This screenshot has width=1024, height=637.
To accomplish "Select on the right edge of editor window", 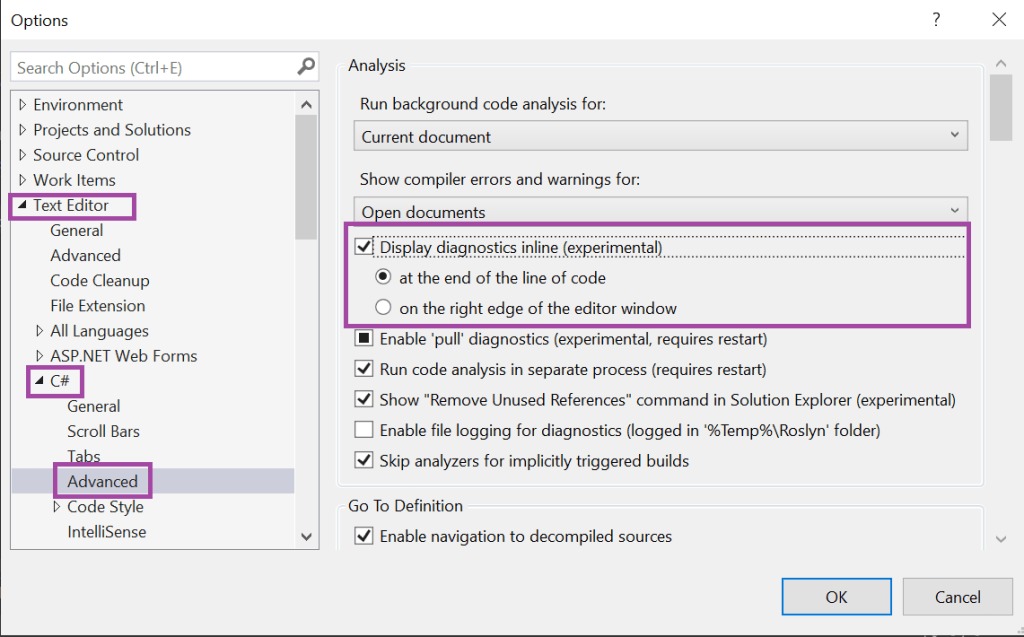I will point(383,307).
